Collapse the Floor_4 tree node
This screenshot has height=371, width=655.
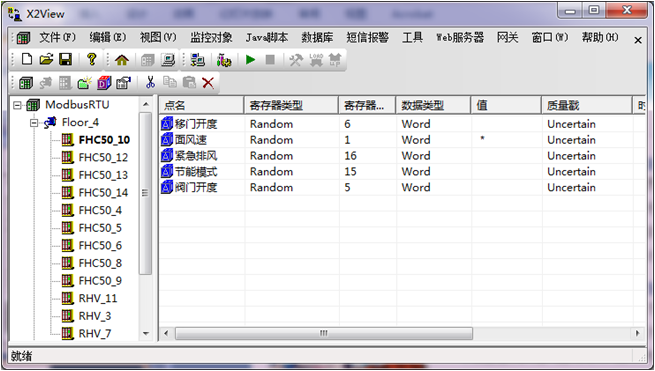(34, 122)
